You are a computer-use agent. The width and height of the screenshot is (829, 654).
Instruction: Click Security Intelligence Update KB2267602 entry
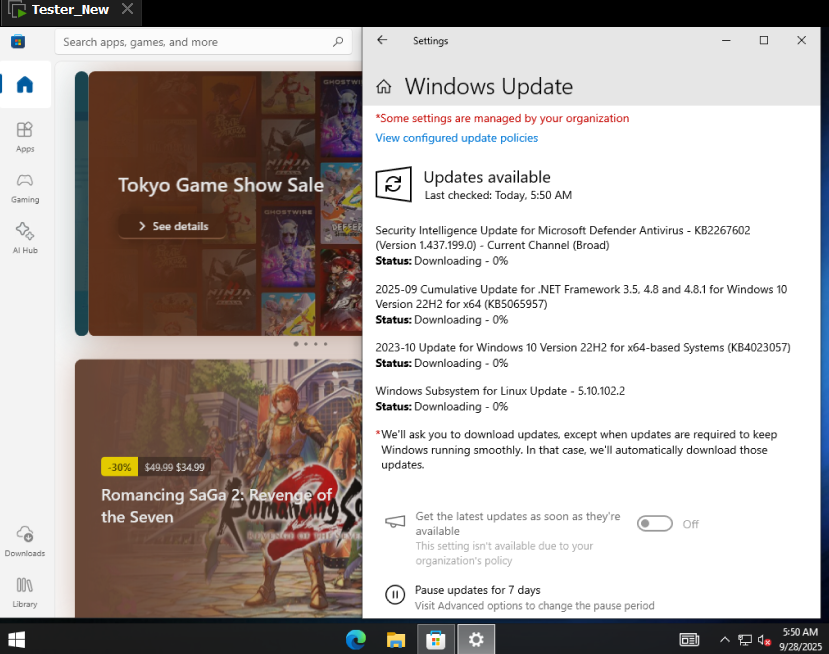pyautogui.click(x=563, y=245)
